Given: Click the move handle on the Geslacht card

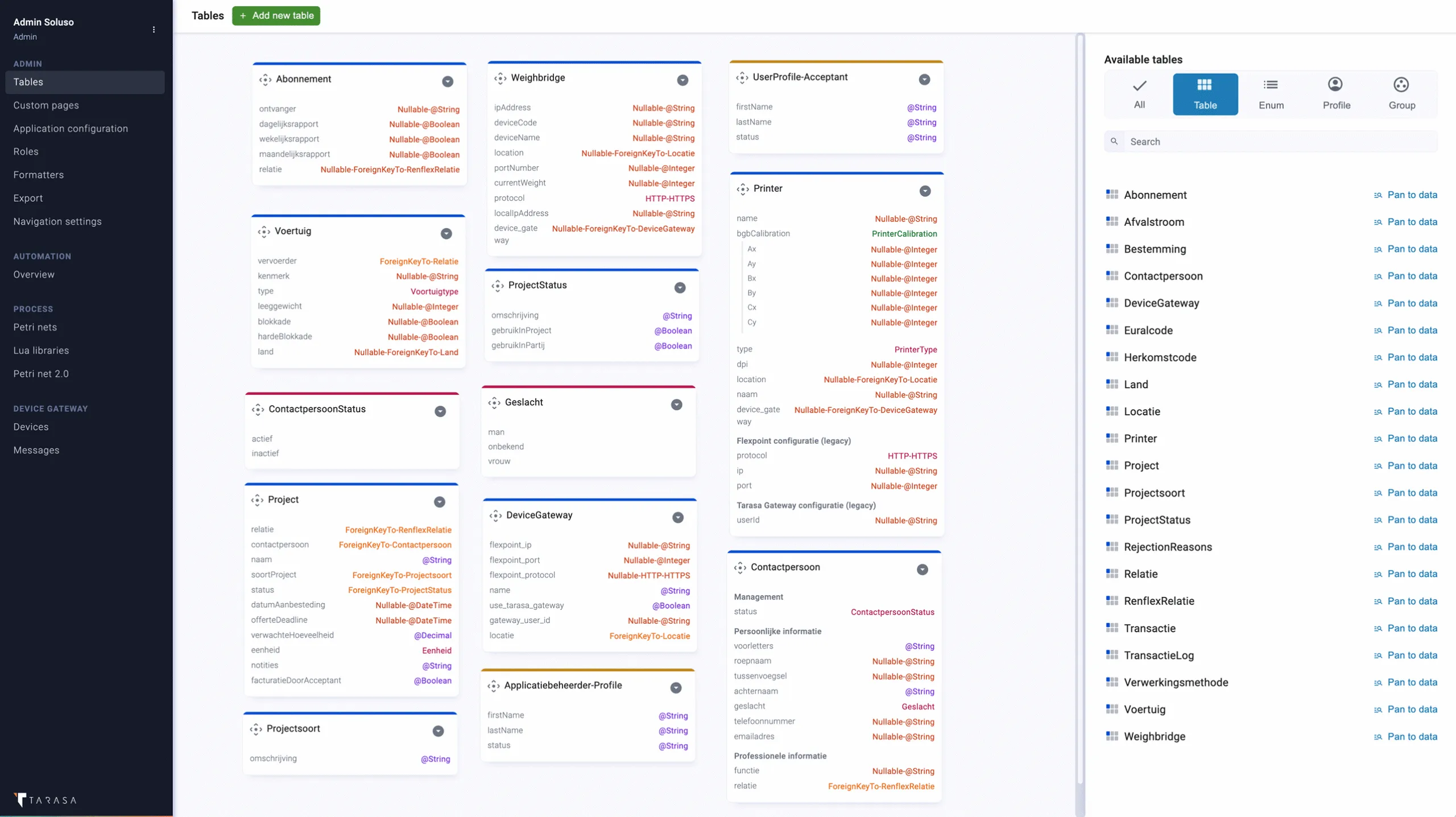Looking at the screenshot, I should pos(494,402).
